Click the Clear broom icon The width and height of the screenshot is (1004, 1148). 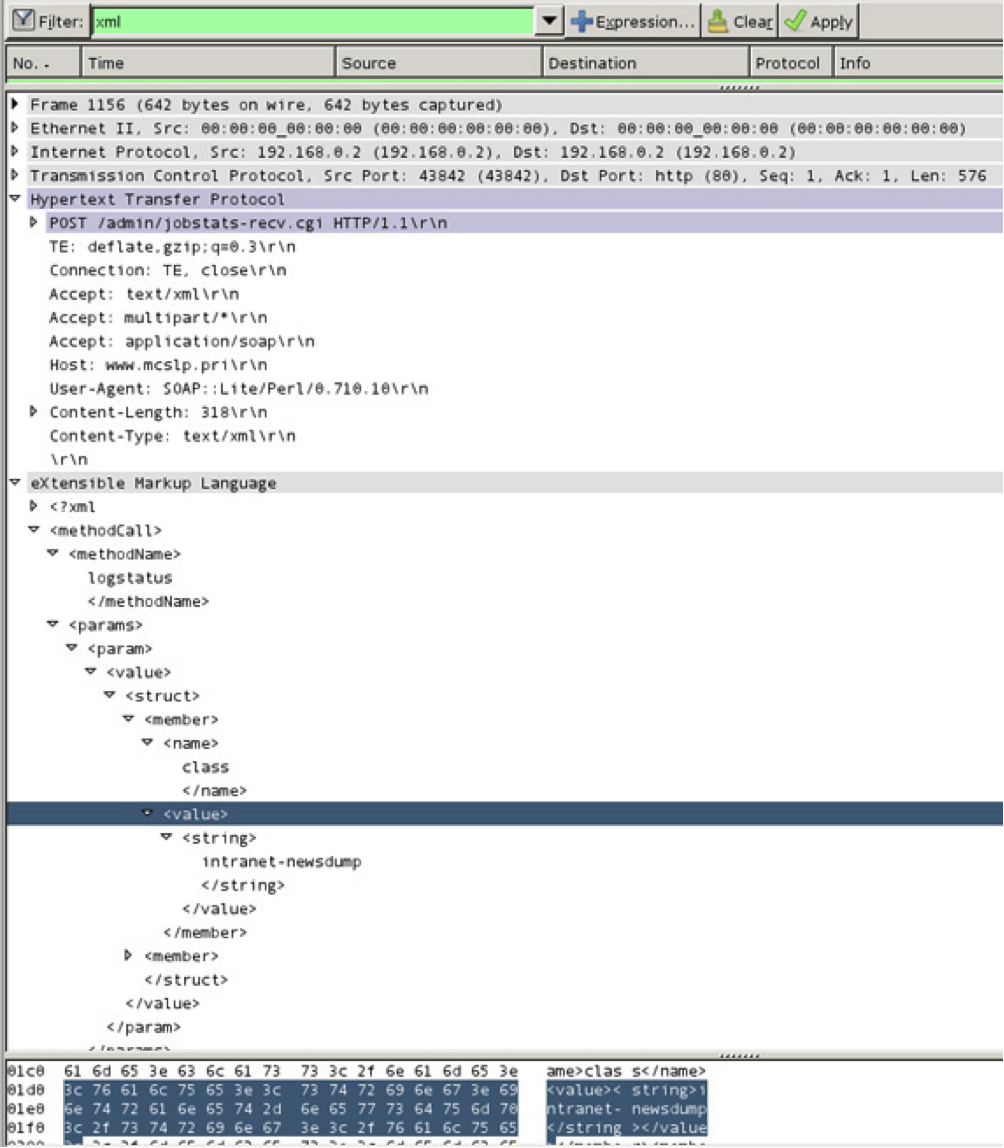coord(717,20)
